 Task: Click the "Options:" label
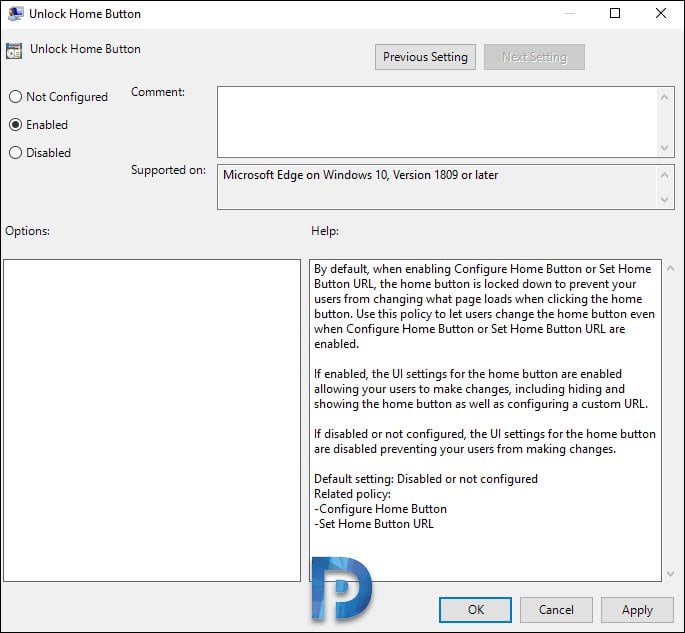27,231
